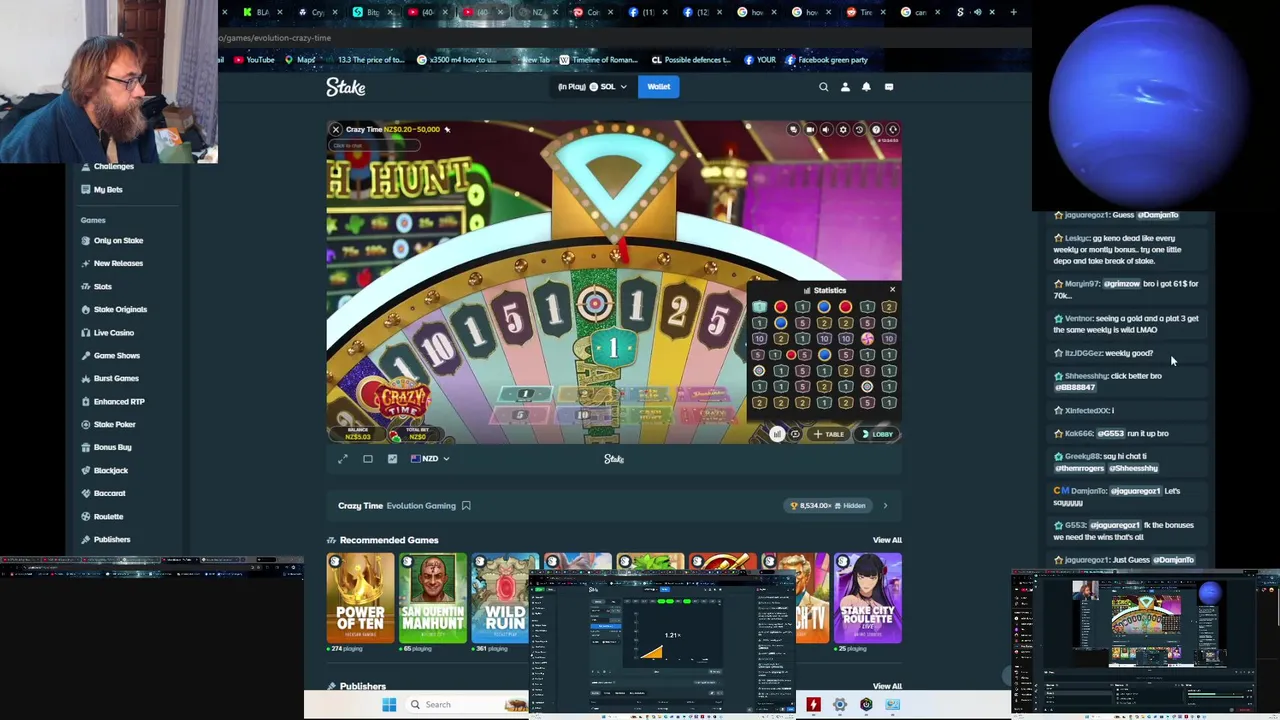Open Wild Ruin game thumbnail
The width and height of the screenshot is (1280, 720).
click(505, 597)
